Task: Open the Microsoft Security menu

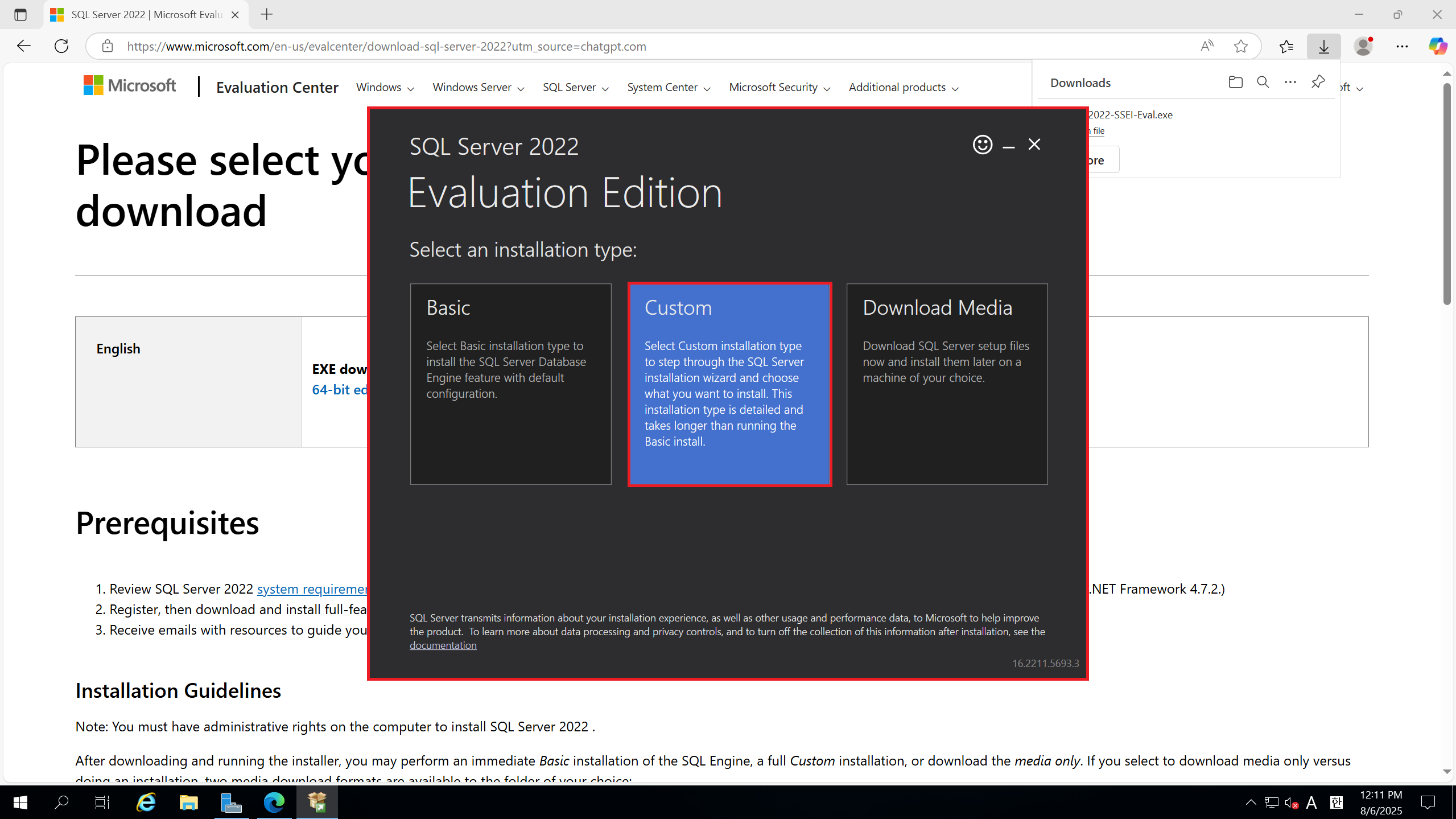Action: [779, 87]
